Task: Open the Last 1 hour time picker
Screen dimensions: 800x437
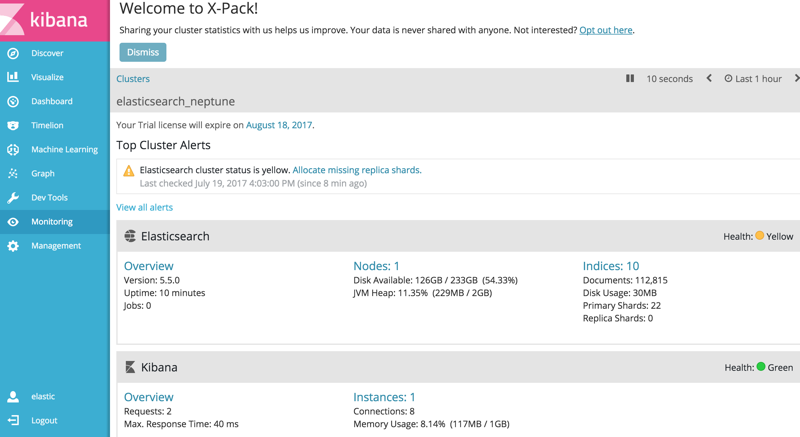Action: 753,78
